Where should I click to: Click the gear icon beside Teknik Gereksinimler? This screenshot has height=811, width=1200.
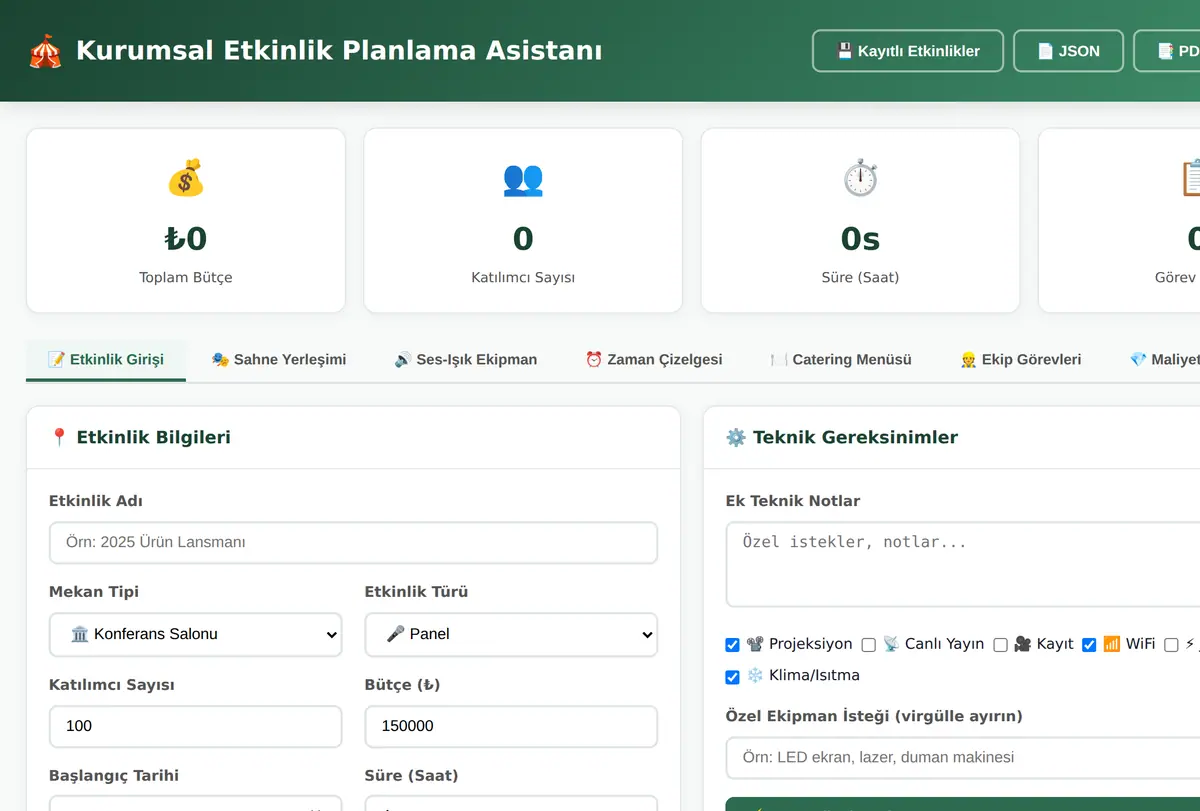coord(736,437)
